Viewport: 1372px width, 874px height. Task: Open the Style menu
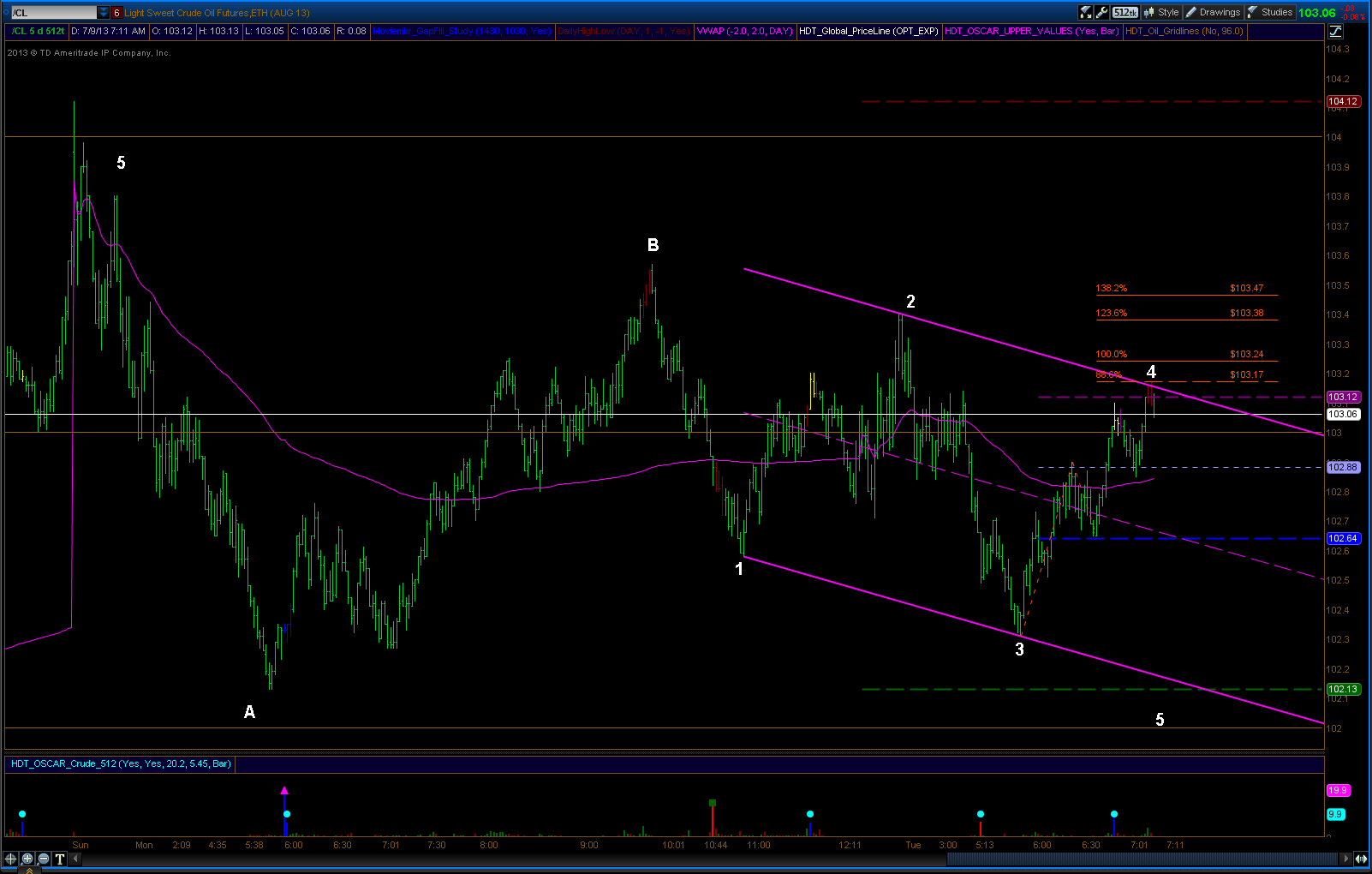[x=1161, y=12]
